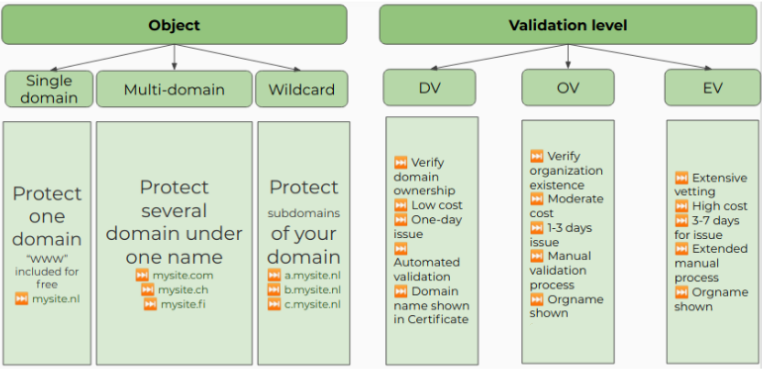Click the orange icon before mysite.com
763x371 pixels.
point(142,275)
